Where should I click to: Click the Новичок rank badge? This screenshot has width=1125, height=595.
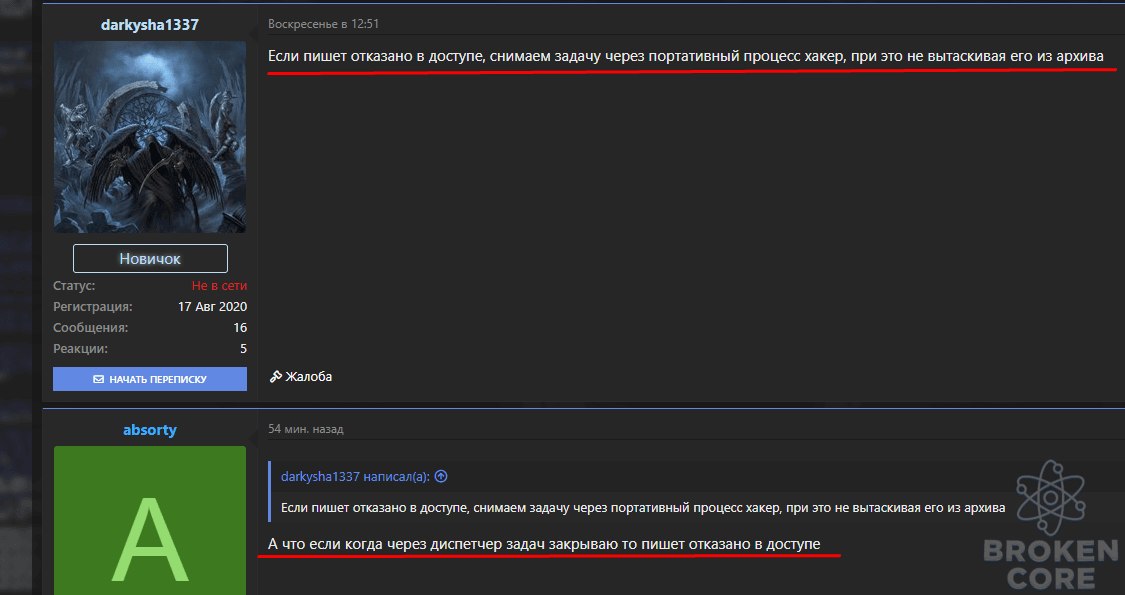click(x=150, y=258)
